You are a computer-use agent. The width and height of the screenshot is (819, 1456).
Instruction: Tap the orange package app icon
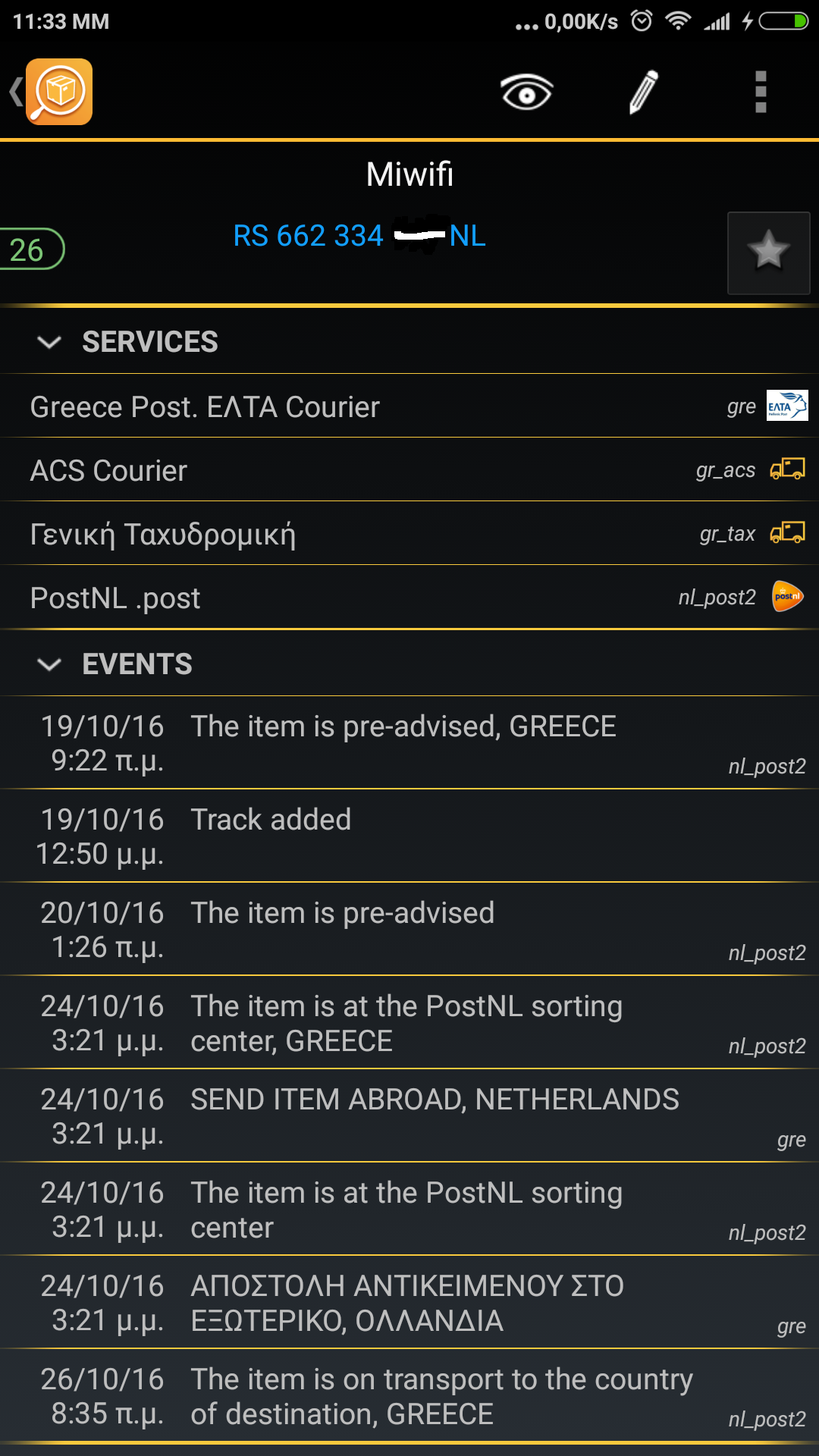coord(59,92)
